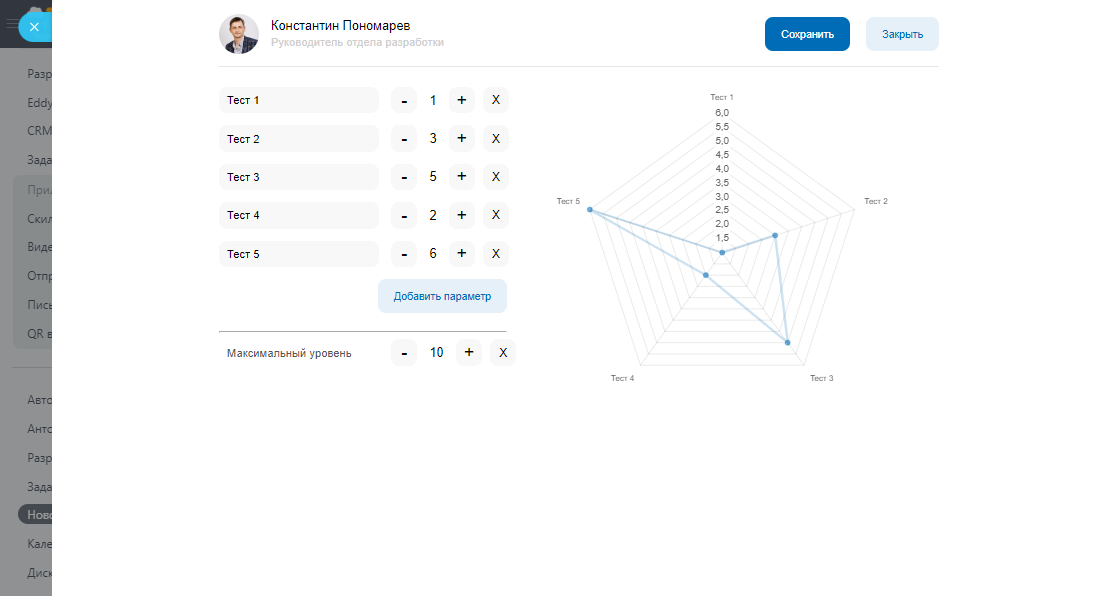The height and width of the screenshot is (596, 1105).
Task: Remove Тест 1 parameter with X
Action: click(496, 100)
